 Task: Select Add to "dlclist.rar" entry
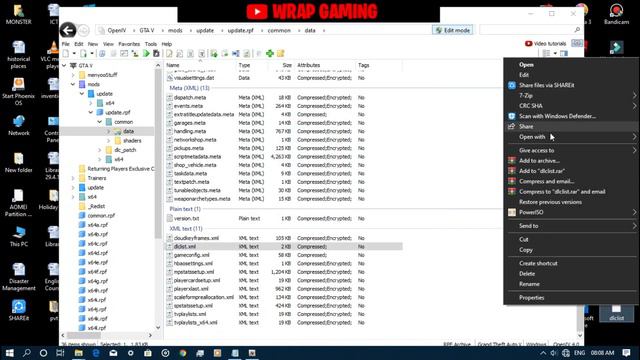click(571, 171)
